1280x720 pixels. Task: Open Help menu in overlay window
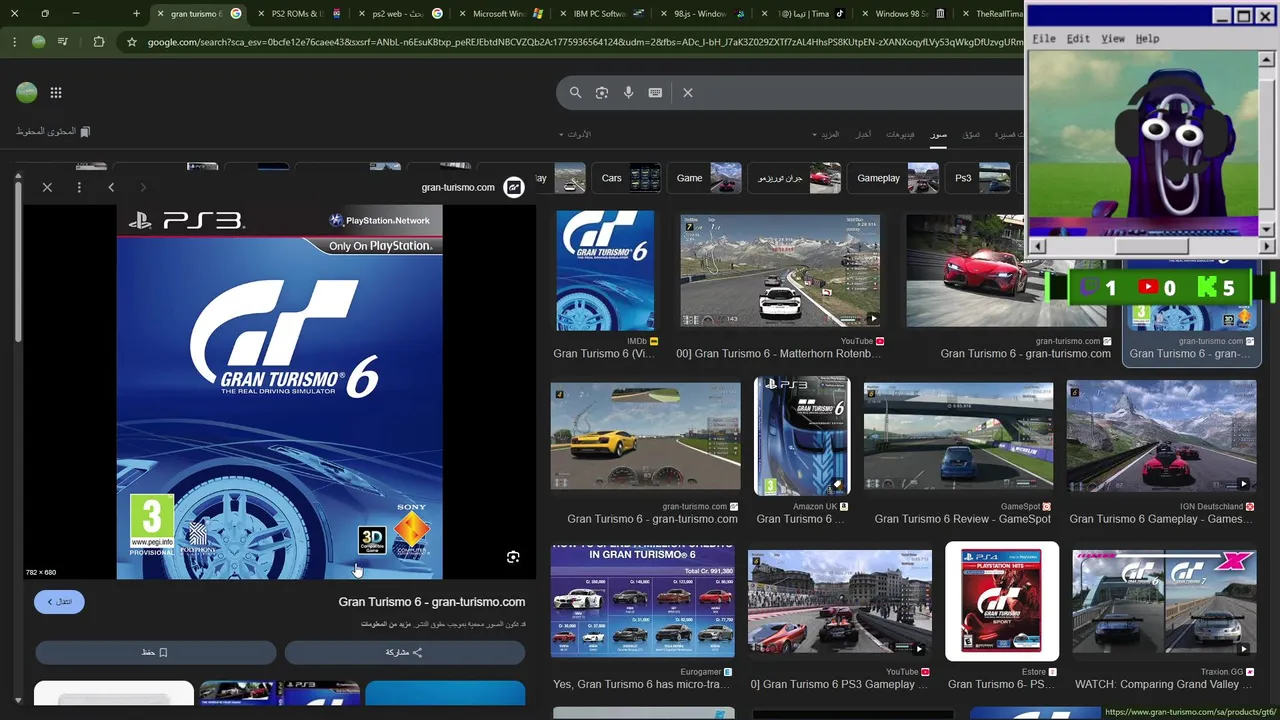pyautogui.click(x=1147, y=38)
